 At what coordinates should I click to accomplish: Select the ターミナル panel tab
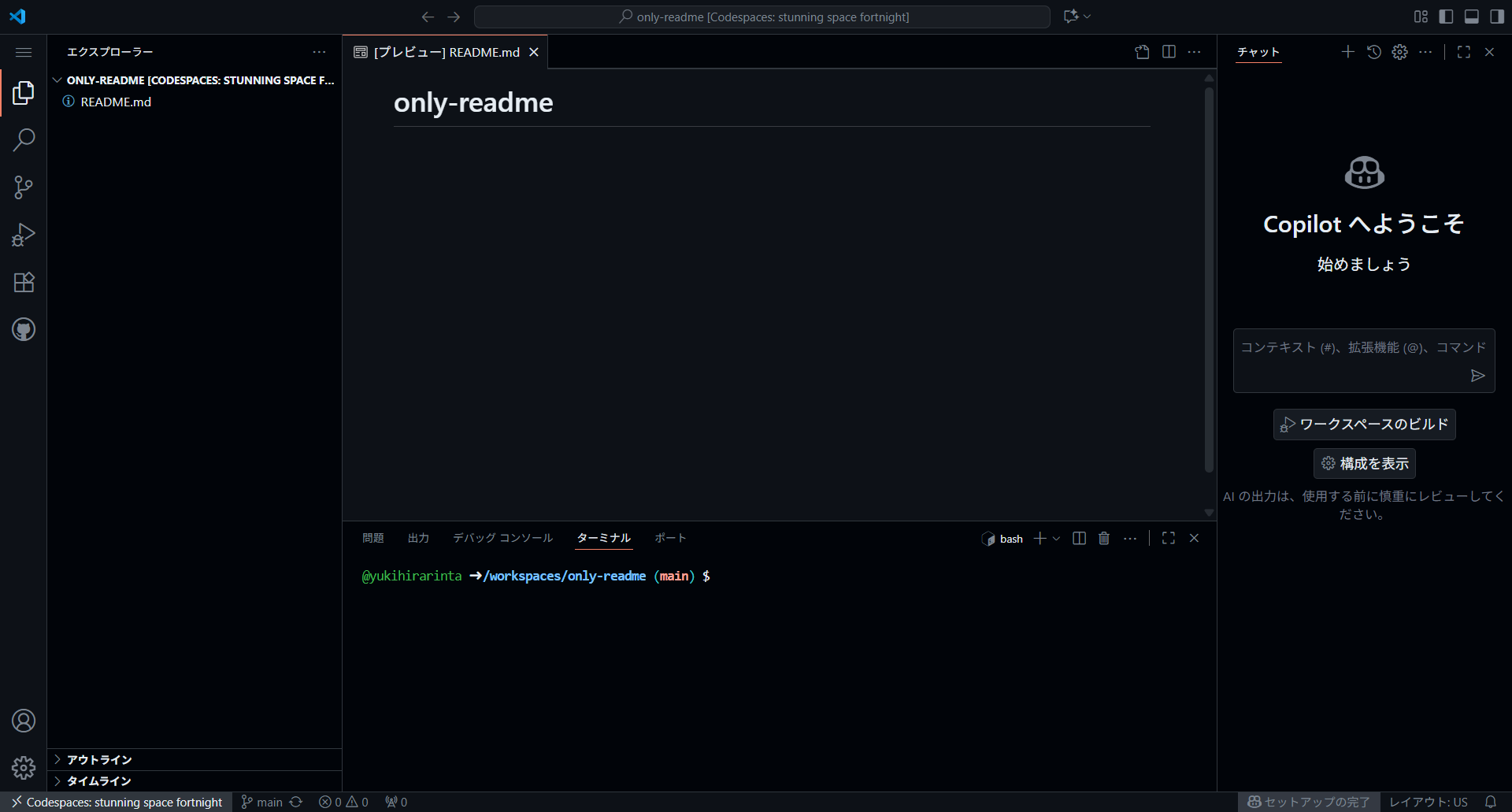604,538
